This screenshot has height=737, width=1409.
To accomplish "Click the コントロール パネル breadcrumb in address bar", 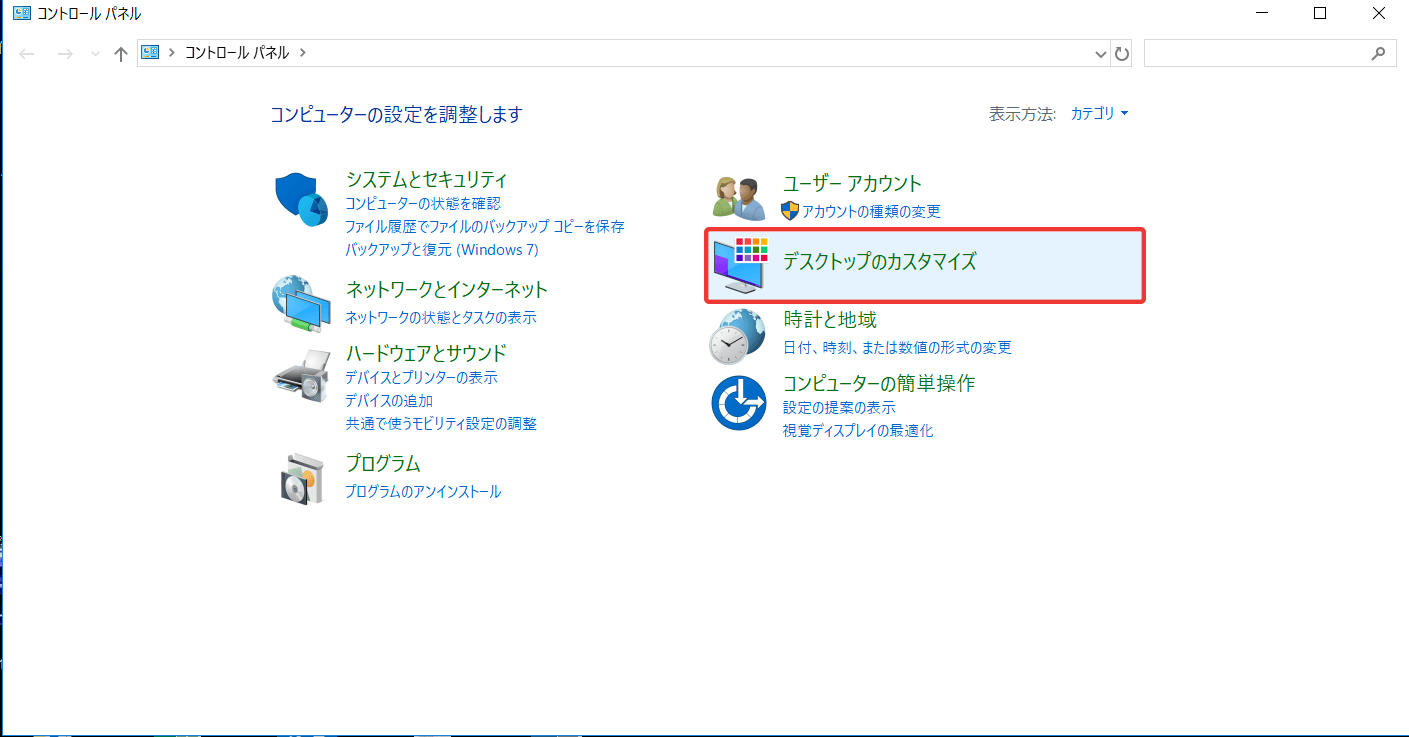I will click(237, 53).
